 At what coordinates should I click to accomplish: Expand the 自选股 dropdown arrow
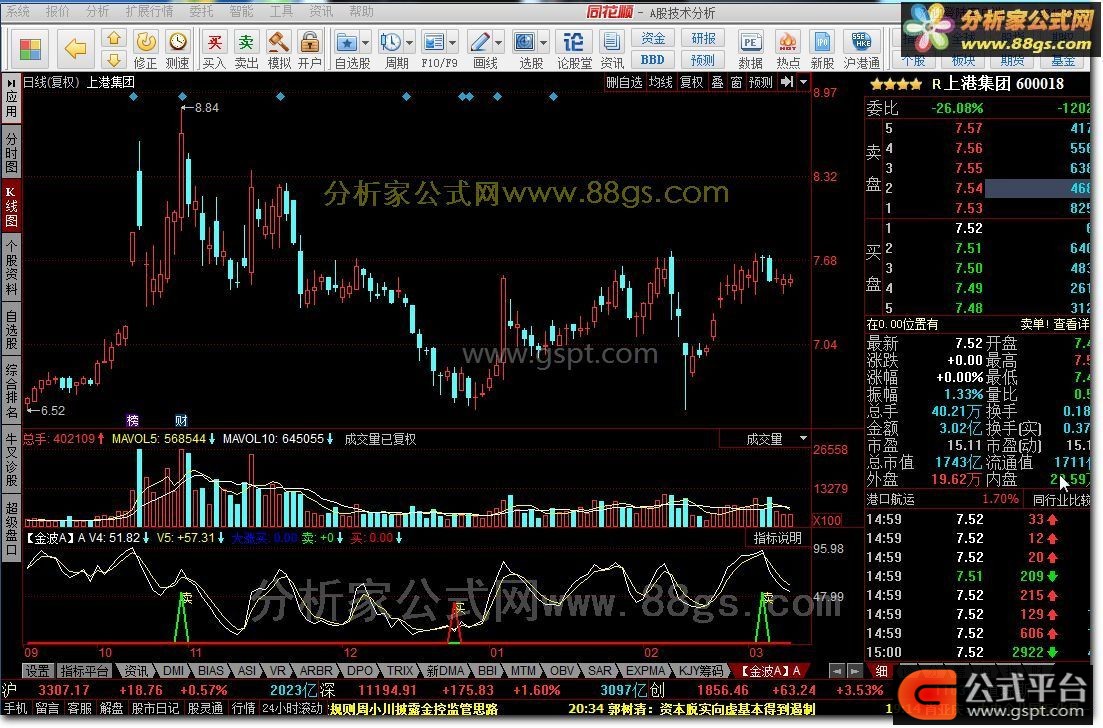[366, 43]
